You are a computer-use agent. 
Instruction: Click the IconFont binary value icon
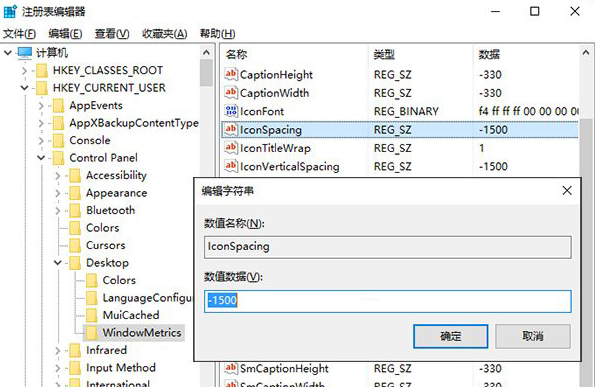tap(231, 111)
